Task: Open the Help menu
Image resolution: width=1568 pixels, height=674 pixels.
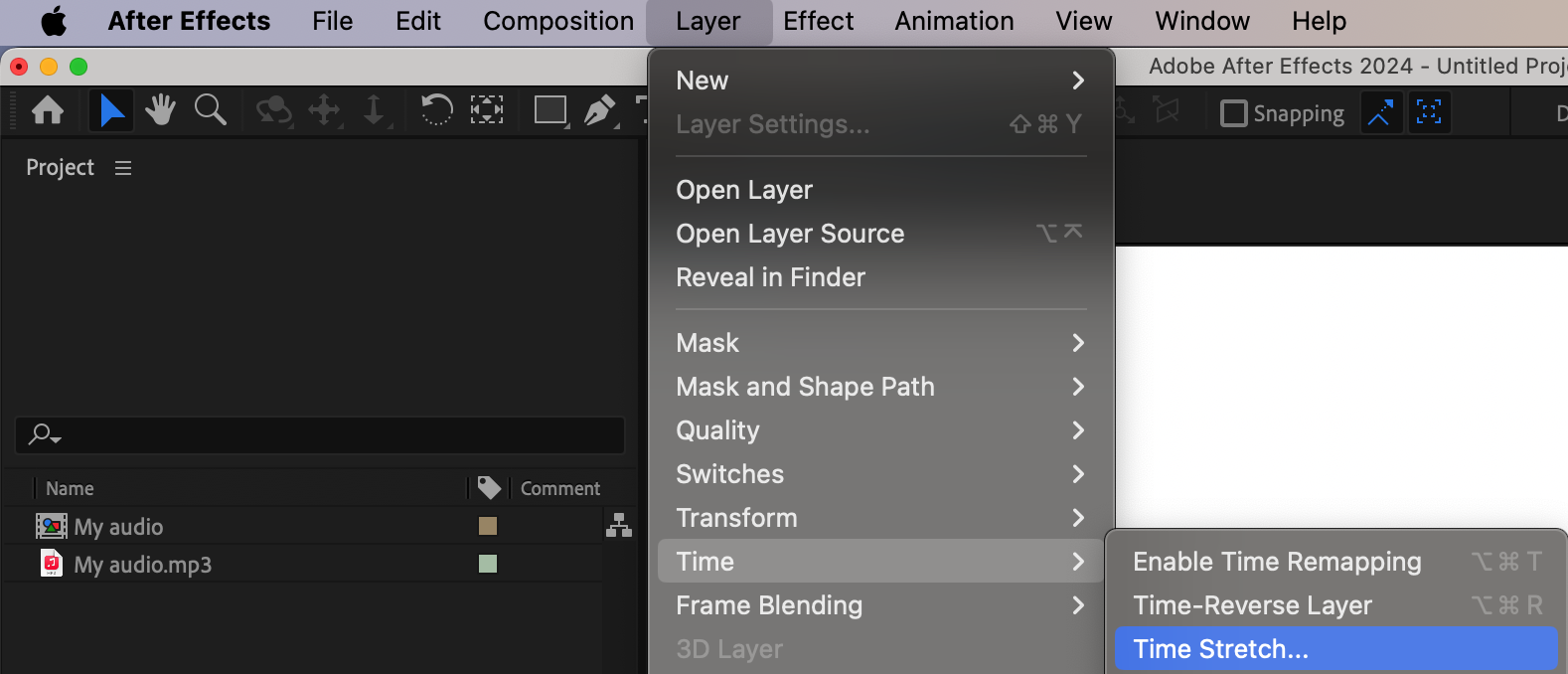Action: pyautogui.click(x=1319, y=21)
